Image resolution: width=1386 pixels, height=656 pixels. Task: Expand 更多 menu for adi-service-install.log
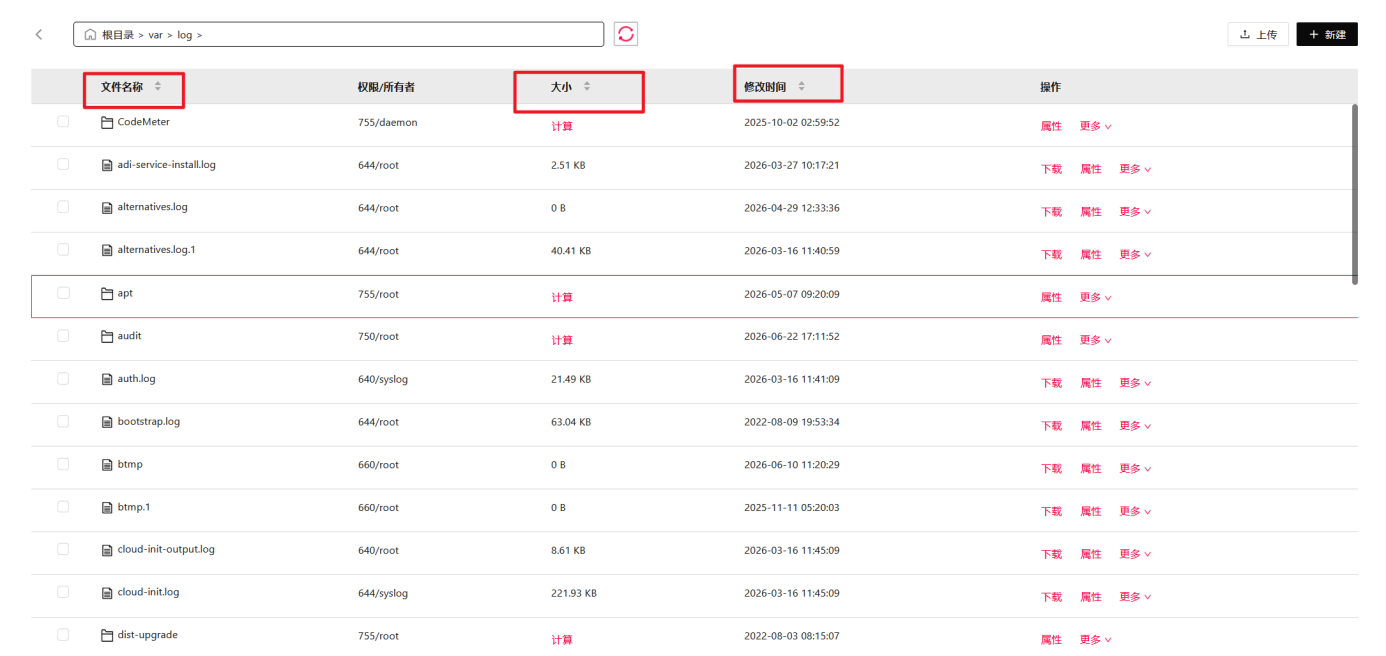click(x=1135, y=169)
